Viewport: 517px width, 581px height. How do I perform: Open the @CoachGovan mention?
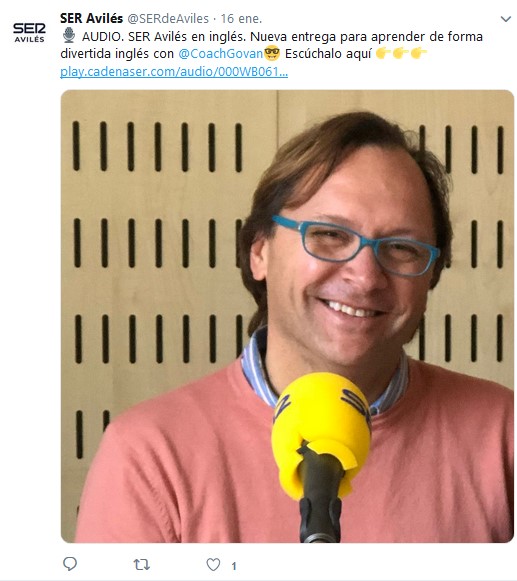pyautogui.click(x=221, y=54)
